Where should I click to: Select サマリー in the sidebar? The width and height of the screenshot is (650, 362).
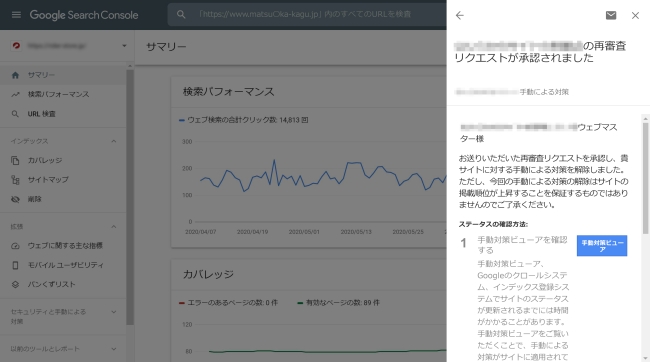pos(63,75)
